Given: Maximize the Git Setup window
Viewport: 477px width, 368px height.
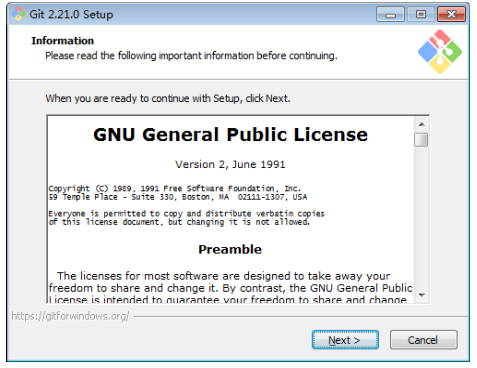Looking at the screenshot, I should (x=421, y=15).
